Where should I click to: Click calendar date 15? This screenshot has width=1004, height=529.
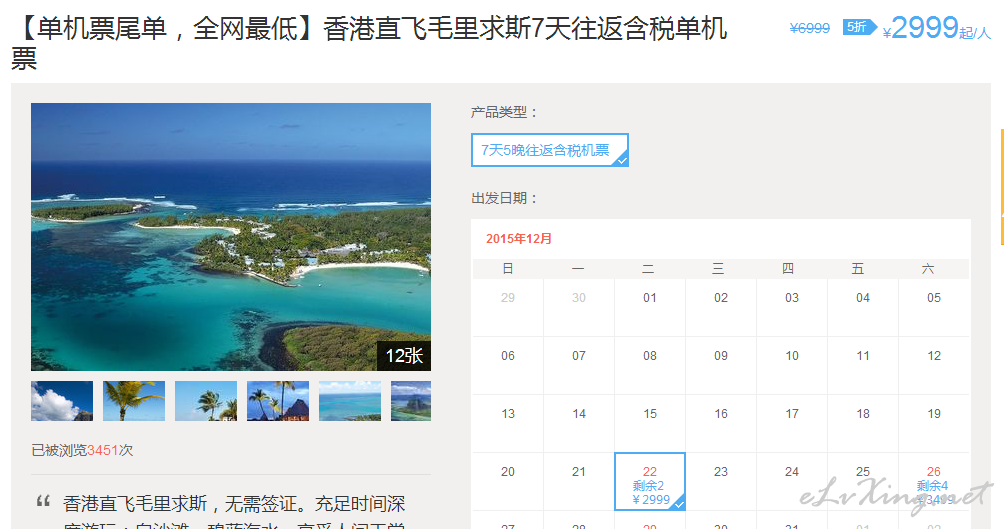point(650,414)
